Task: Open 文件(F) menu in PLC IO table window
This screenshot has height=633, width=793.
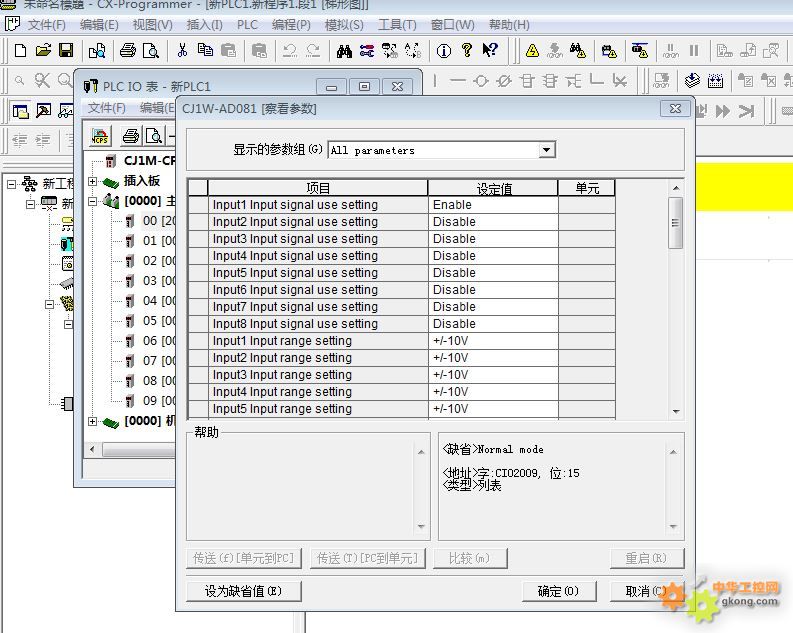Action: [107, 108]
